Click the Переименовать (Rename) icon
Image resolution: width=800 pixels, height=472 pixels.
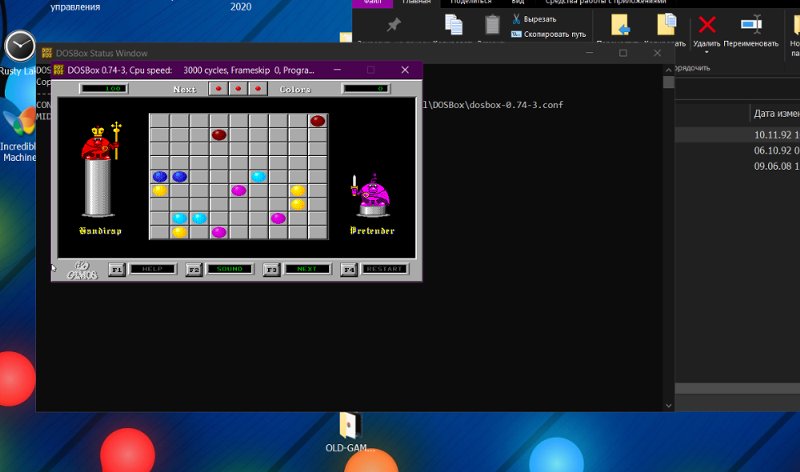751,24
